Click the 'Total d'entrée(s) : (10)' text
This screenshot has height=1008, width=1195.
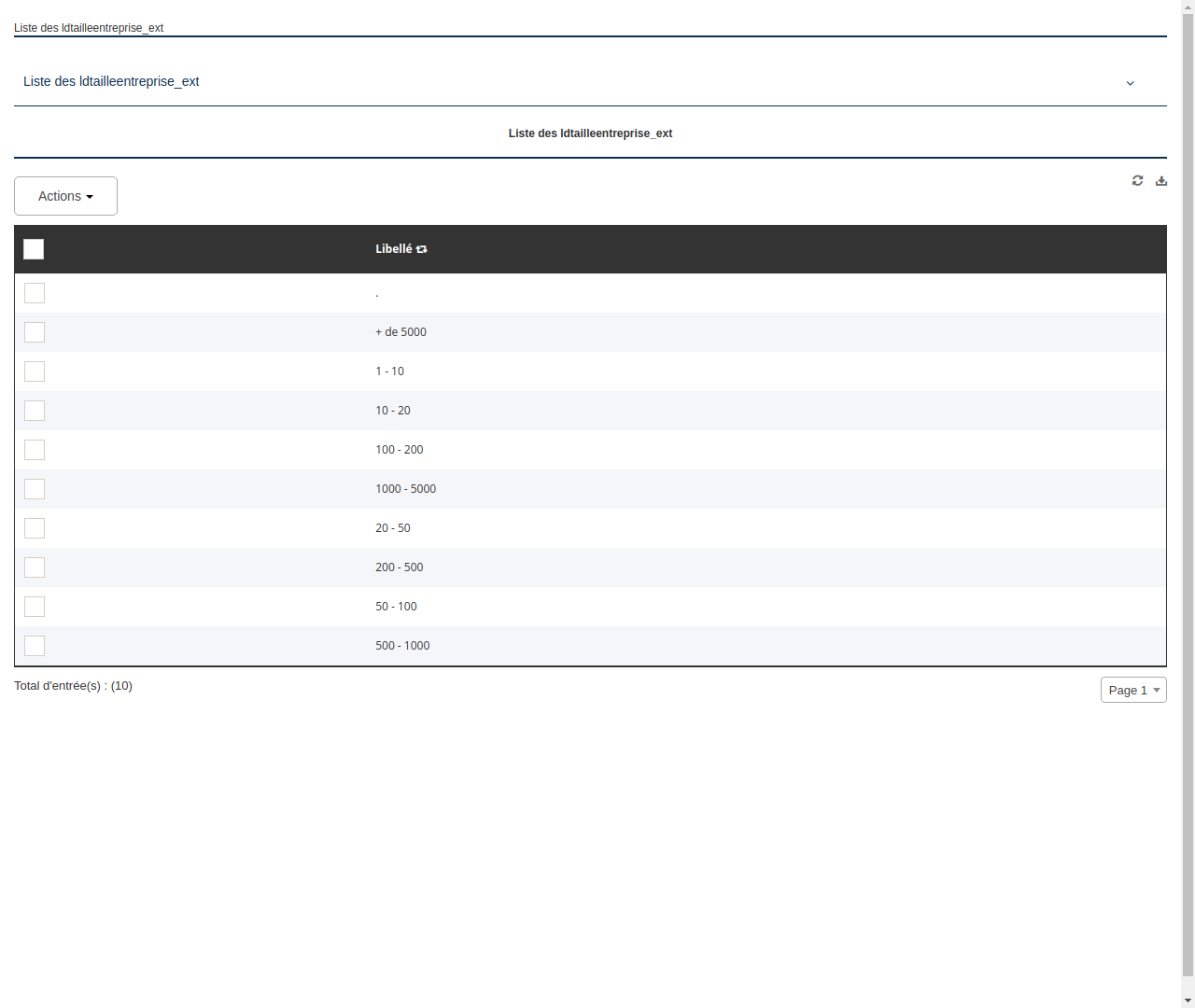[73, 685]
